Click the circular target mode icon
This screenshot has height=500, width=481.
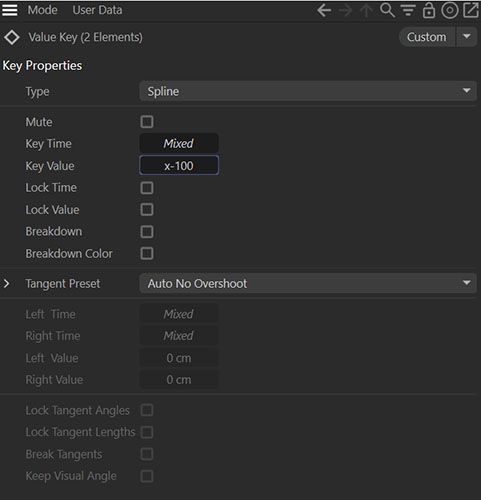pyautogui.click(x=450, y=10)
